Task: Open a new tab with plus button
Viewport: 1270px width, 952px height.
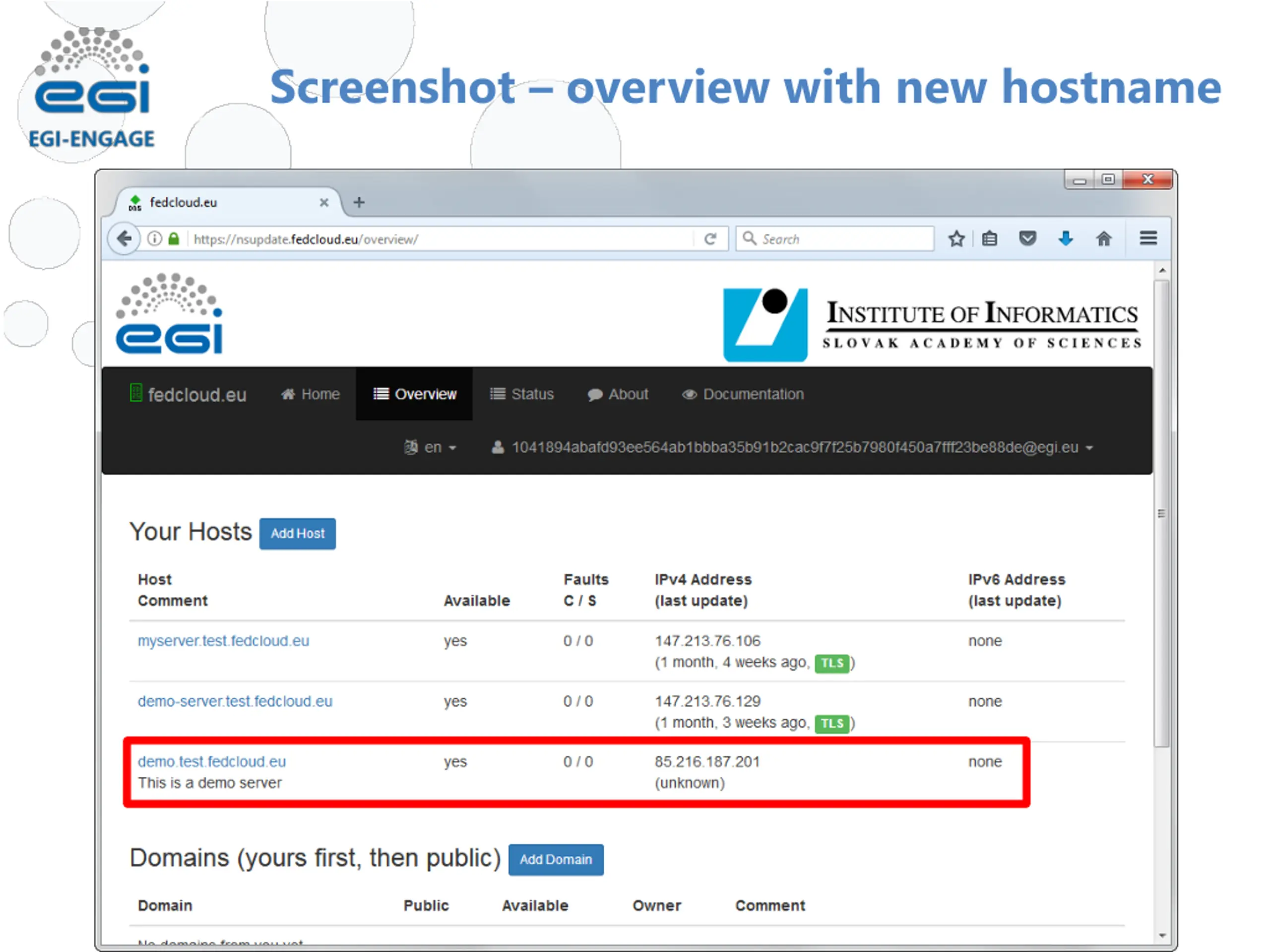Action: 359,203
